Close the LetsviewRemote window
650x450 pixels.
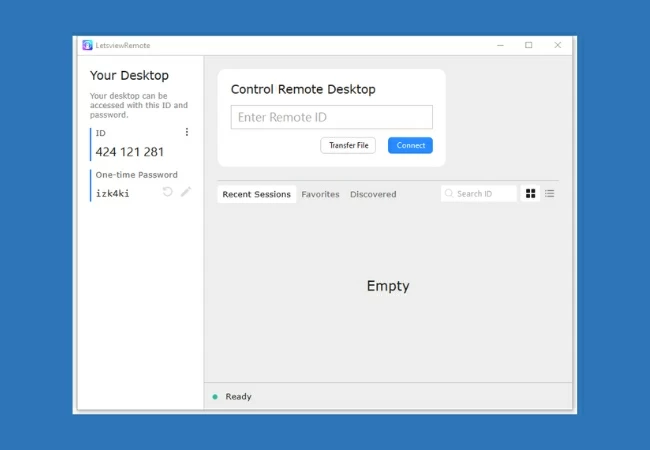click(558, 45)
